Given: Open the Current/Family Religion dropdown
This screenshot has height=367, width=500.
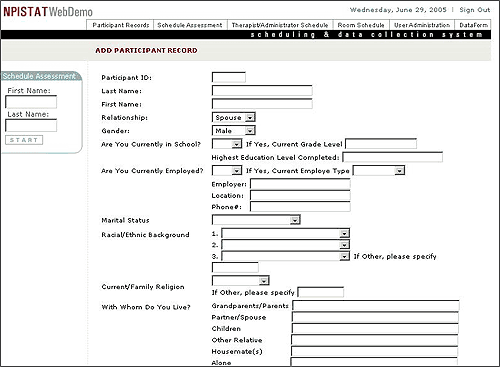Looking at the screenshot, I should click(x=241, y=280).
